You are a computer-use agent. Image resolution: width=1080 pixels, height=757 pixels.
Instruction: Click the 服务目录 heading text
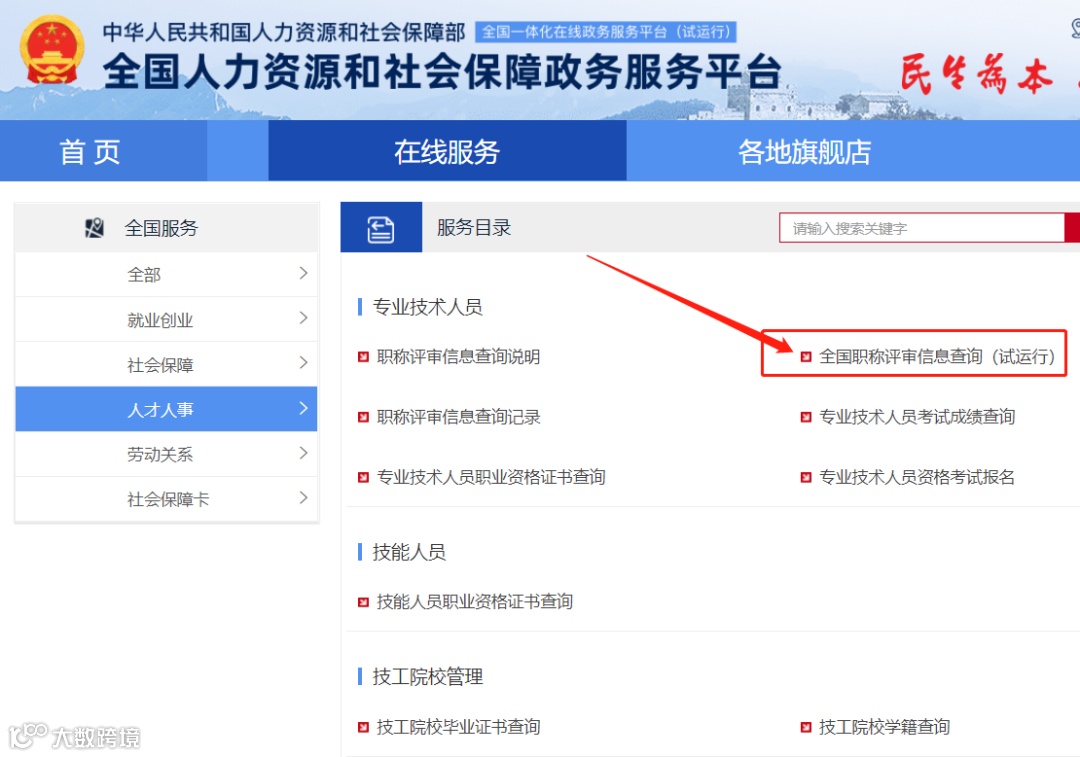[x=474, y=228]
